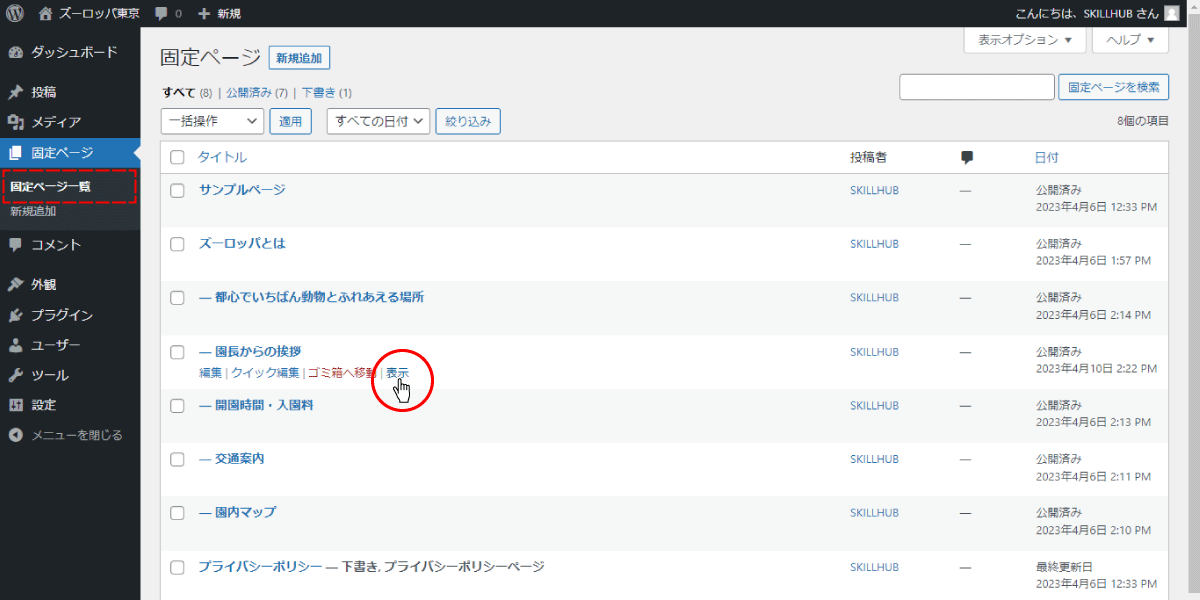Screen dimensions: 1200x600
Task: Click the plug icon beside プラグイン
Action: click(15, 315)
